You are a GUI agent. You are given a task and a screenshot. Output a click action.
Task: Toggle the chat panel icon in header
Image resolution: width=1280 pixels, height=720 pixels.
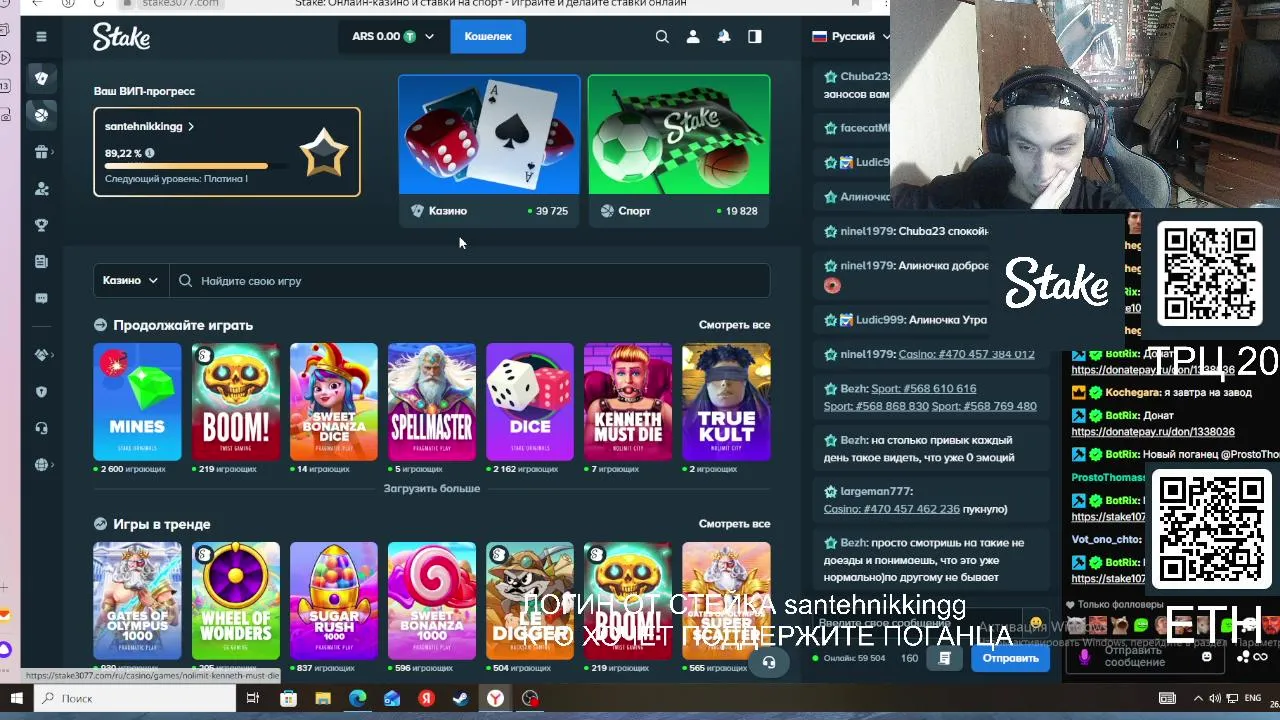pyautogui.click(x=755, y=37)
